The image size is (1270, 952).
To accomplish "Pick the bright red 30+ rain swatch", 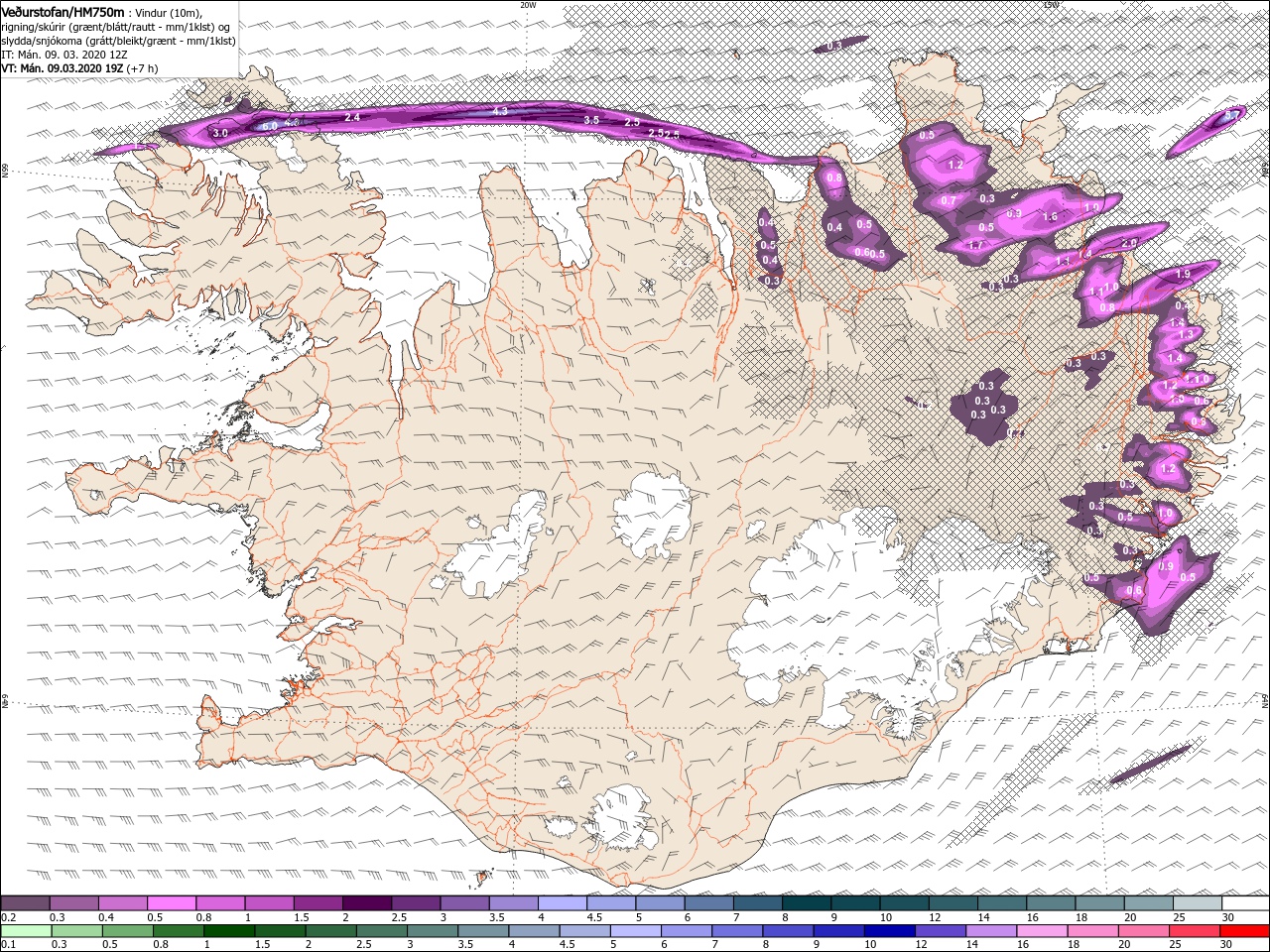I will [x=1244, y=931].
